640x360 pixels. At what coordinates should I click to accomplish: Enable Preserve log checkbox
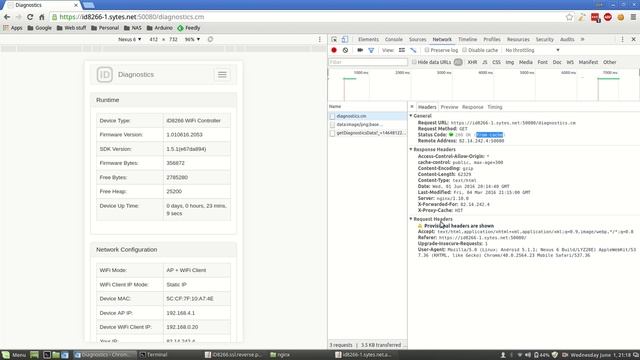pos(427,50)
